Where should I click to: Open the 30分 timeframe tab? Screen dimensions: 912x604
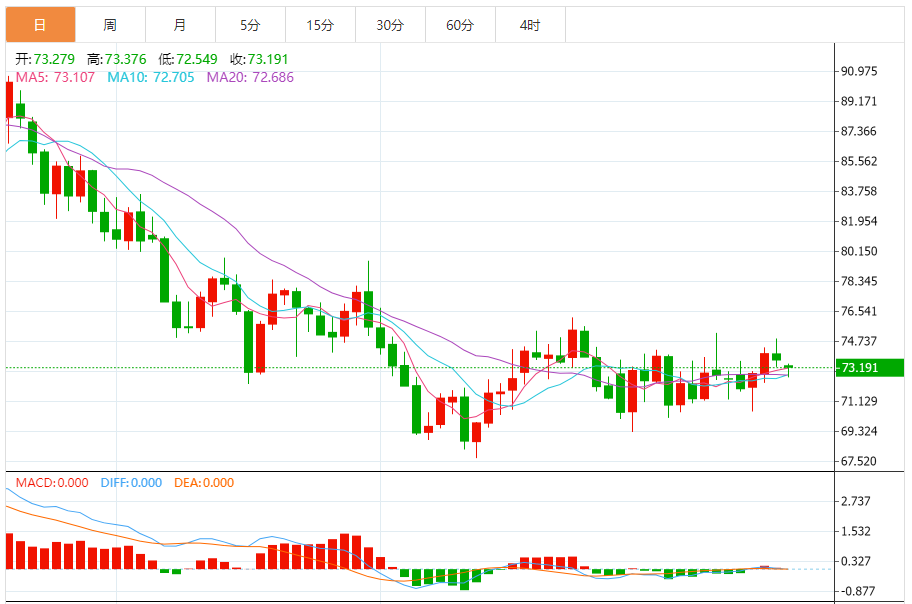[390, 25]
